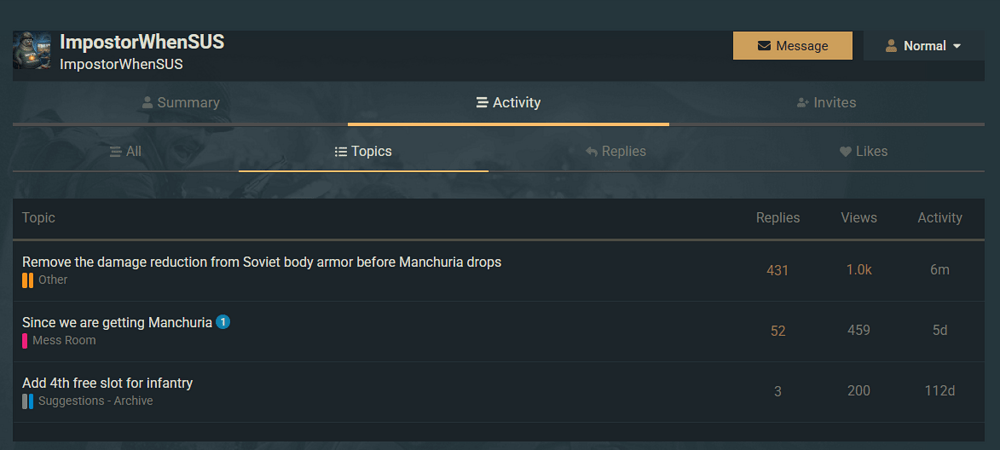
Task: Open 'Add 4th free slot for infantry' topic
Action: click(107, 383)
